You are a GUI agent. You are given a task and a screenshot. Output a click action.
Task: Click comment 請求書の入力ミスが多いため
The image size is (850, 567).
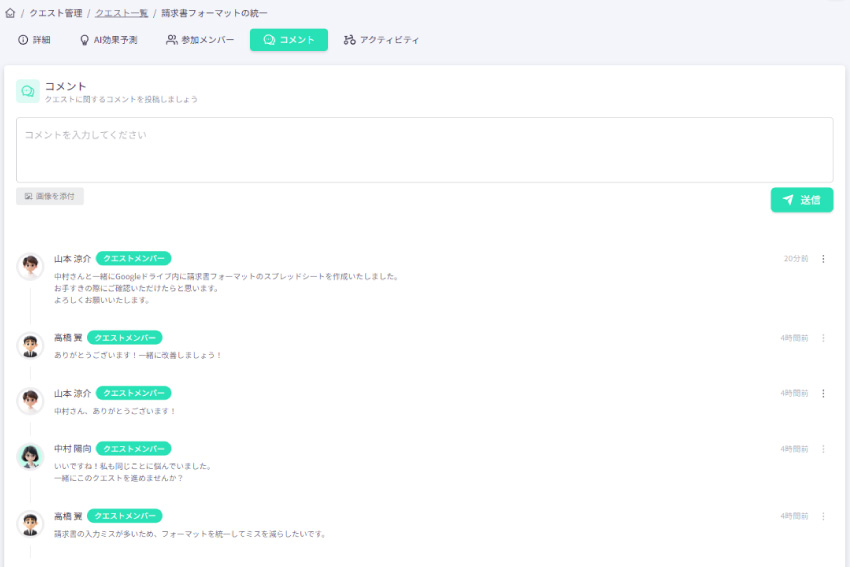click(190, 534)
